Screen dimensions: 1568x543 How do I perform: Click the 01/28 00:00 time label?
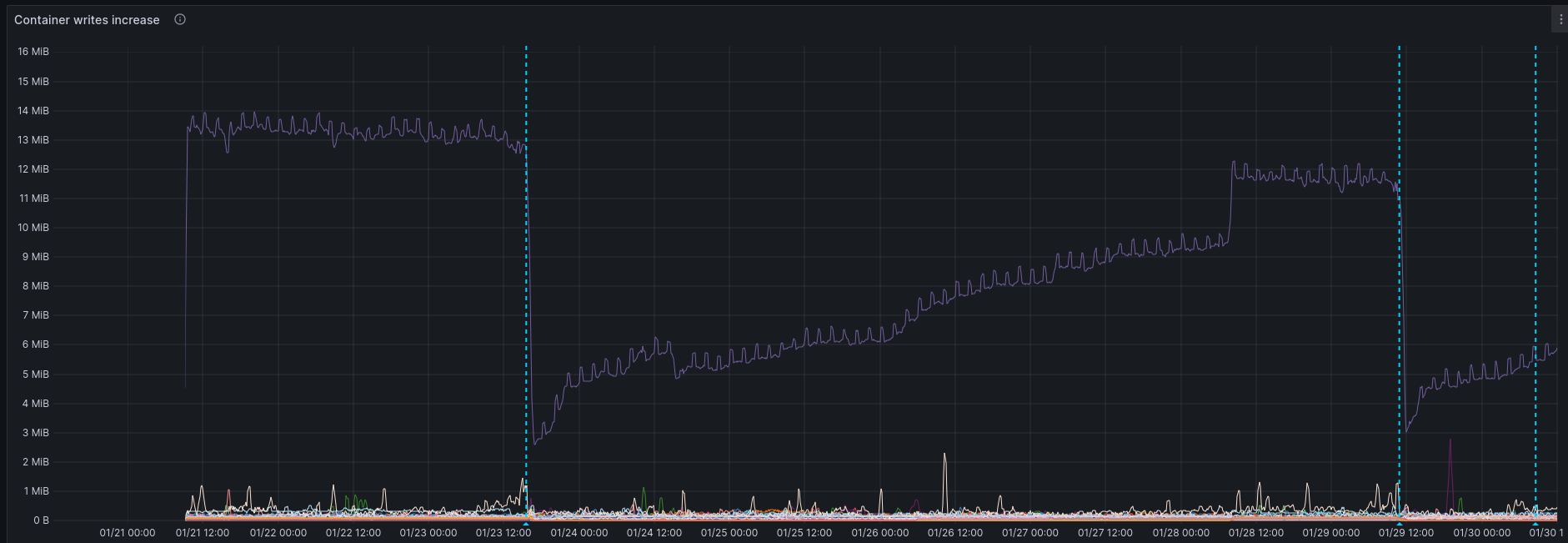point(1181,533)
